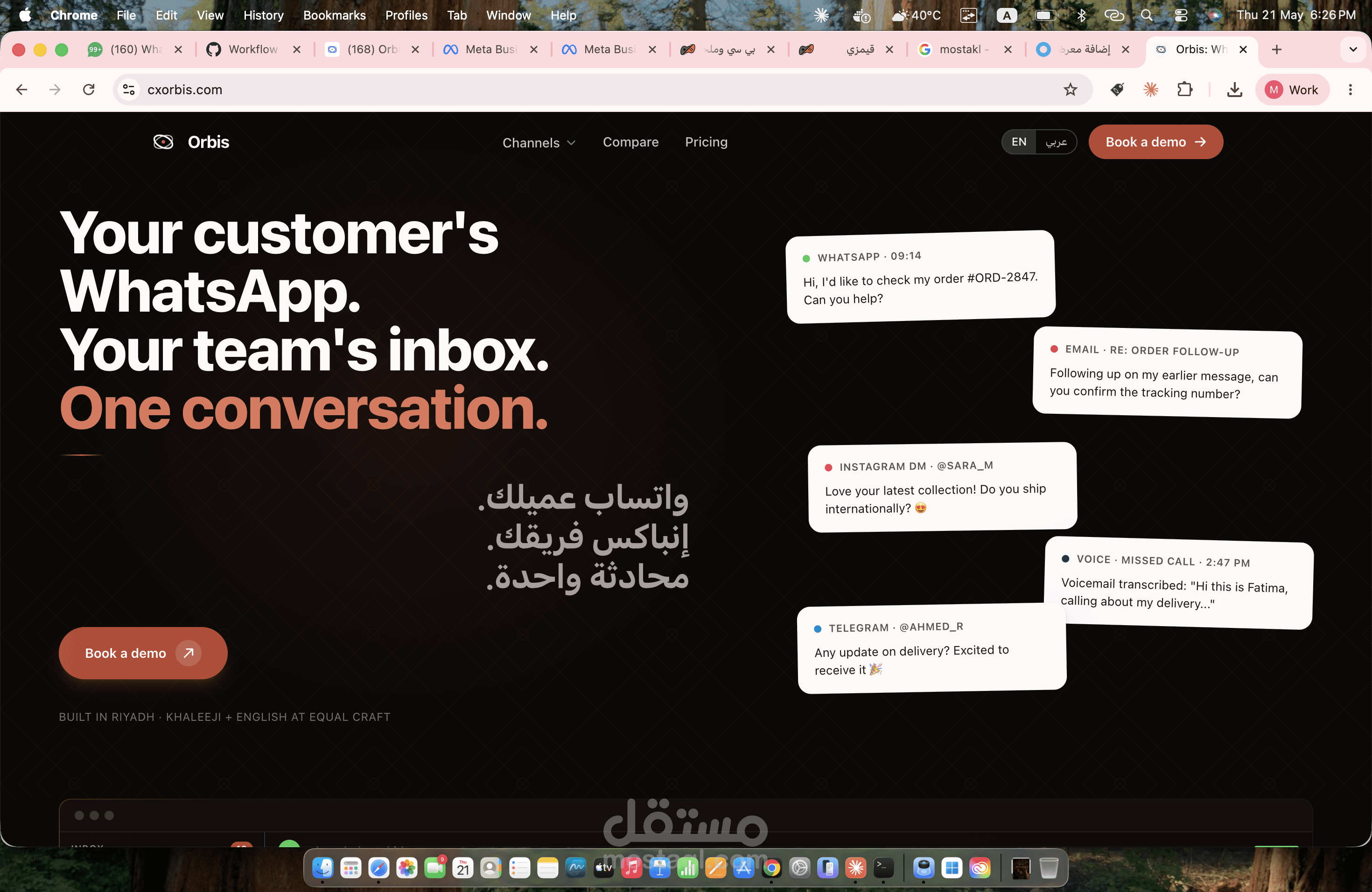Open Apple Music from the Dock
Viewport: 1372px width, 892px height.
coord(631,867)
